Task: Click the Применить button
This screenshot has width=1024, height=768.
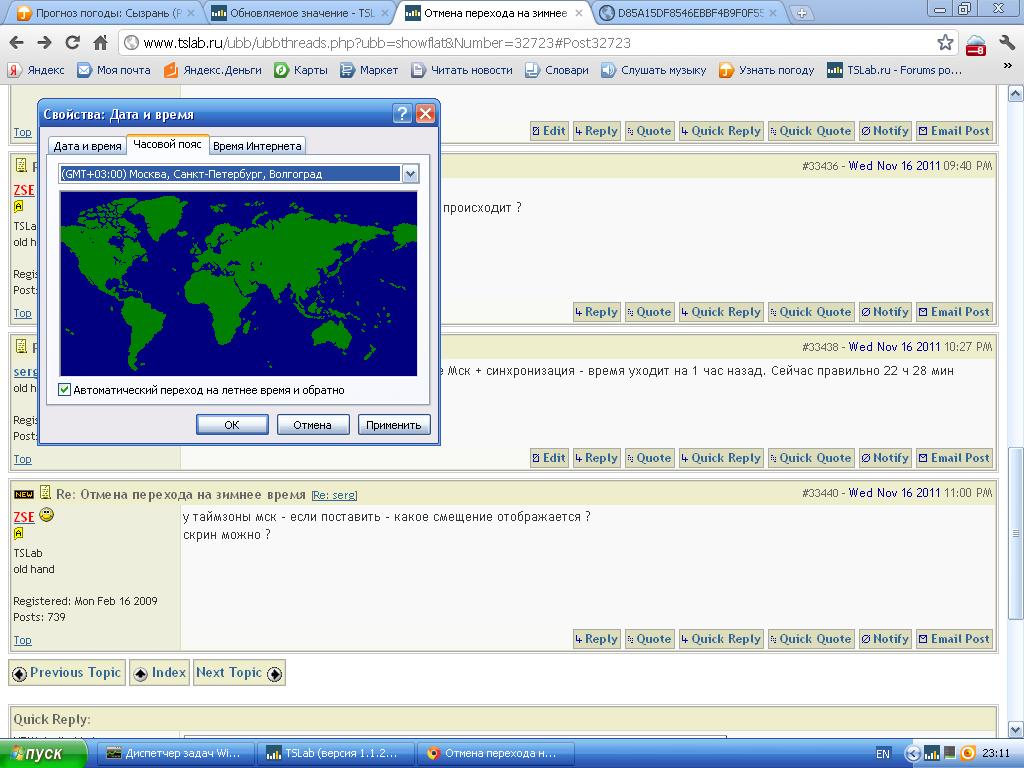Action: 394,425
